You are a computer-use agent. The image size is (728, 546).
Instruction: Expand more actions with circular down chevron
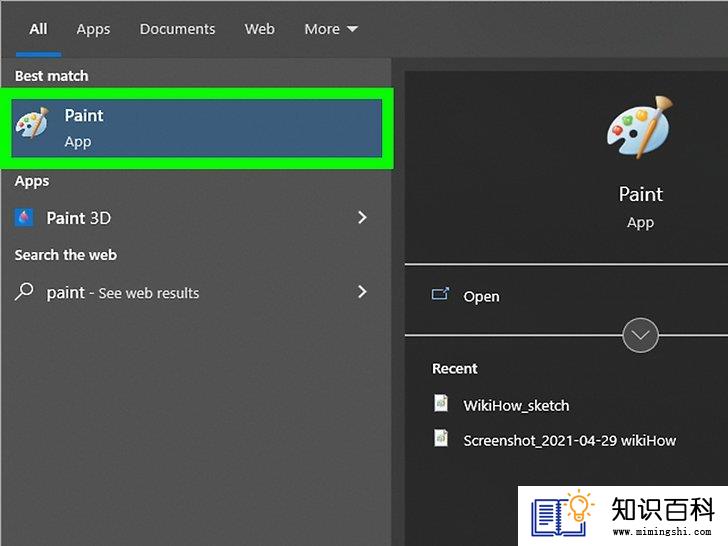tap(640, 335)
